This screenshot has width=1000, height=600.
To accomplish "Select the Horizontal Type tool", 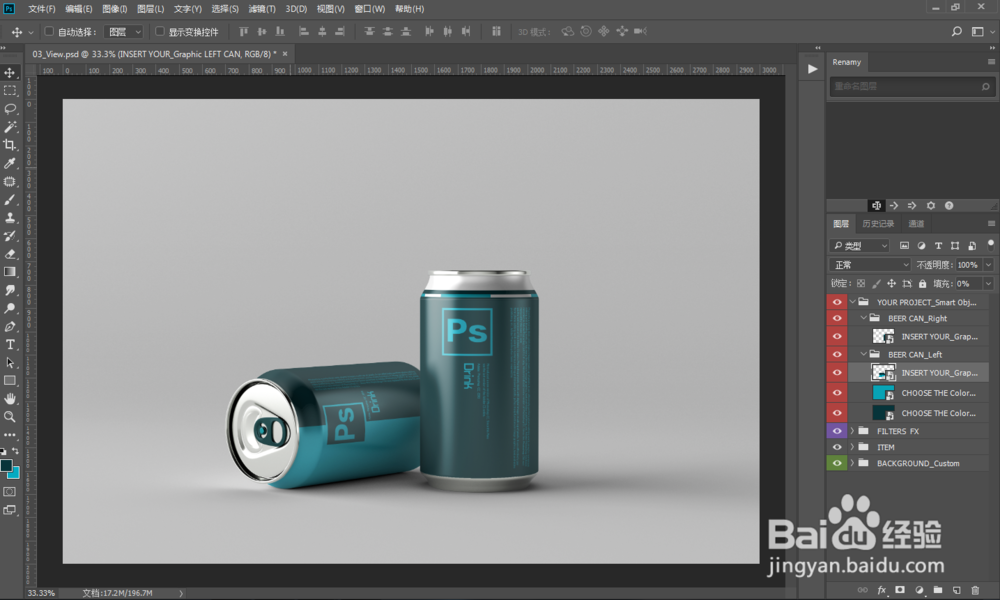I will tap(10, 344).
